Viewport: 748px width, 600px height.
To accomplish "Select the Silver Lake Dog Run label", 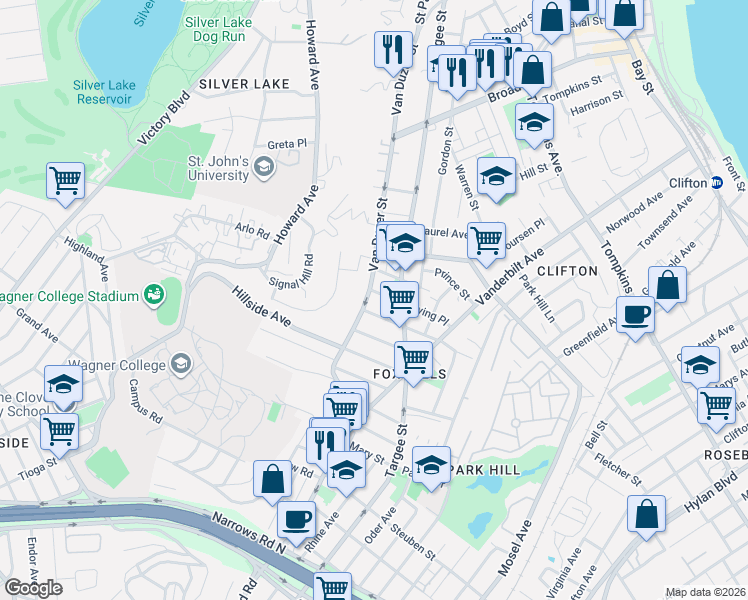I will click(218, 30).
